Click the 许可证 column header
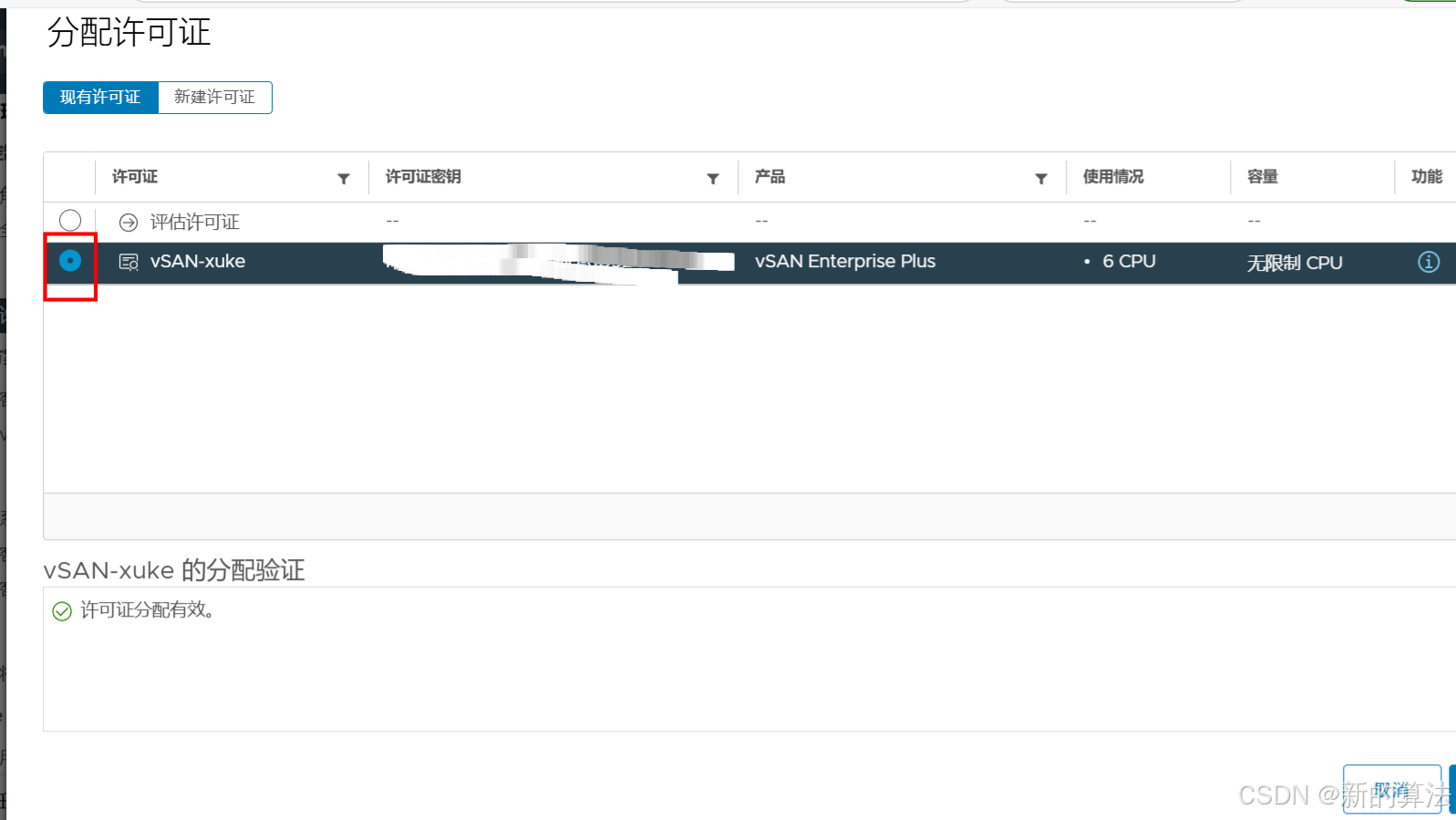 coord(135,177)
